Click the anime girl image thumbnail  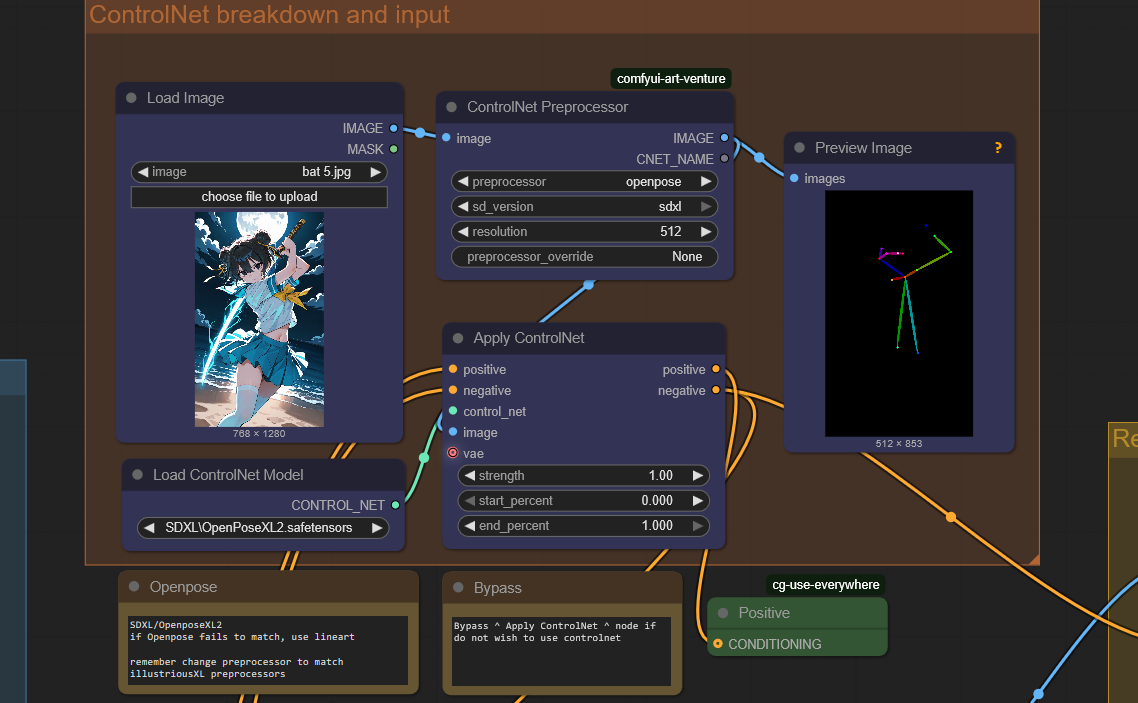tap(259, 319)
